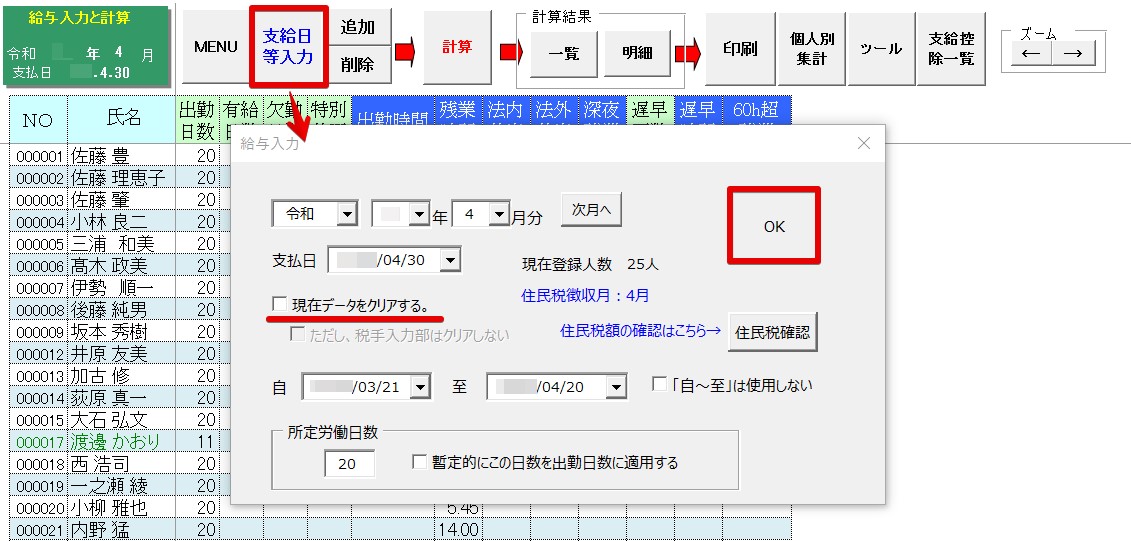Click the 所定労働日数 input field
Screen dimensions: 1131x541
tap(349, 463)
